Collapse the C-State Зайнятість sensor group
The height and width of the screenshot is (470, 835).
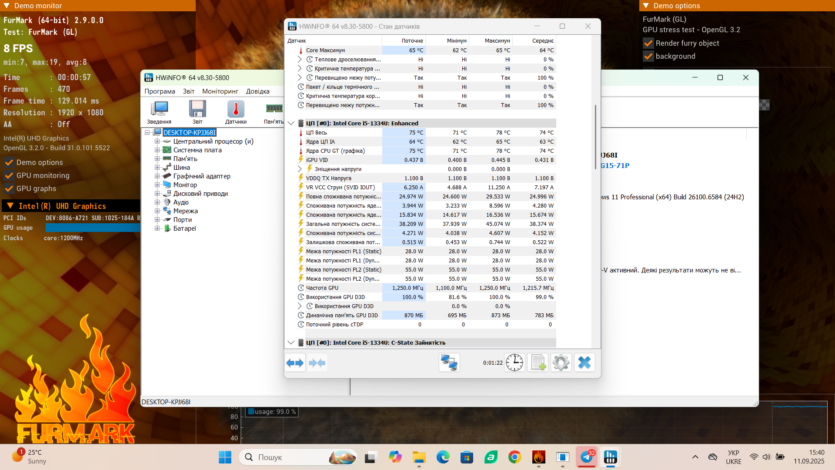[291, 343]
